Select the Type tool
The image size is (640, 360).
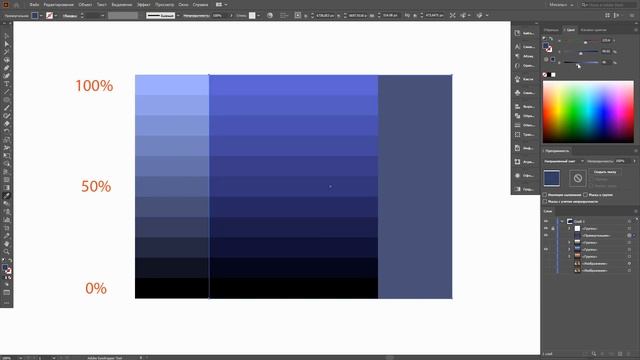coord(7,84)
